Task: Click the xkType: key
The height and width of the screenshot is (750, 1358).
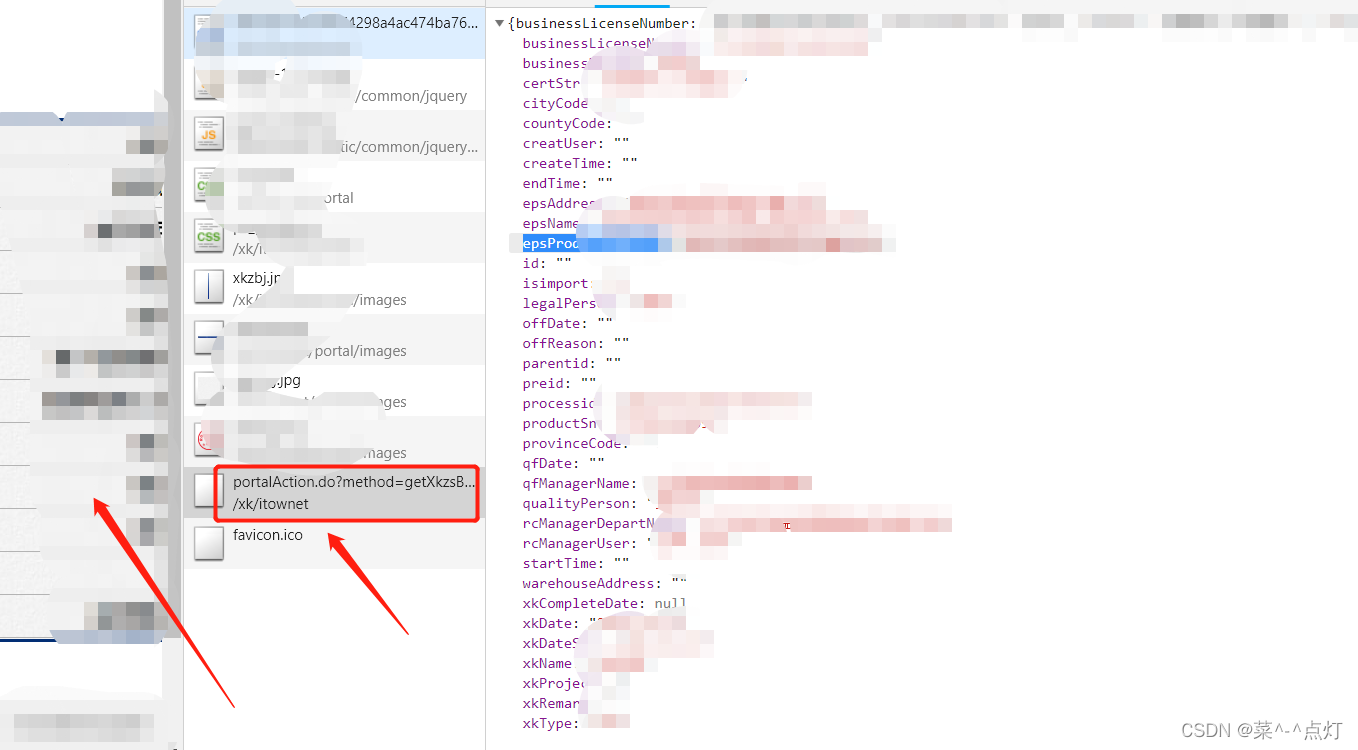Action: tap(551, 723)
